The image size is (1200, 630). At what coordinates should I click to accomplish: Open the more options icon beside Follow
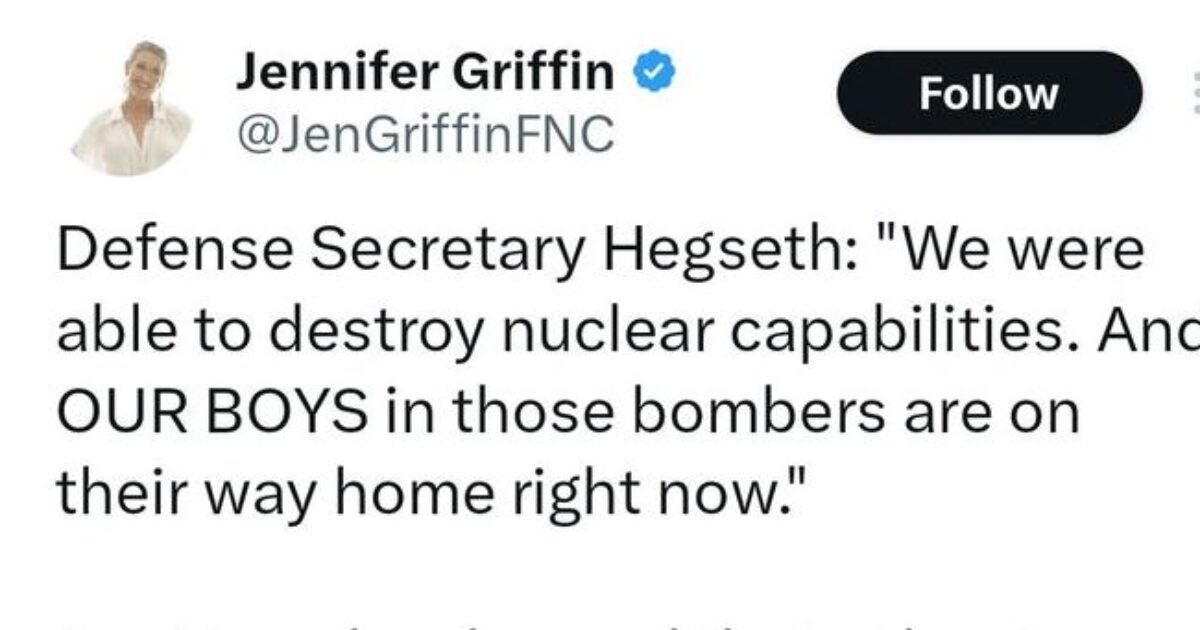tap(1193, 93)
